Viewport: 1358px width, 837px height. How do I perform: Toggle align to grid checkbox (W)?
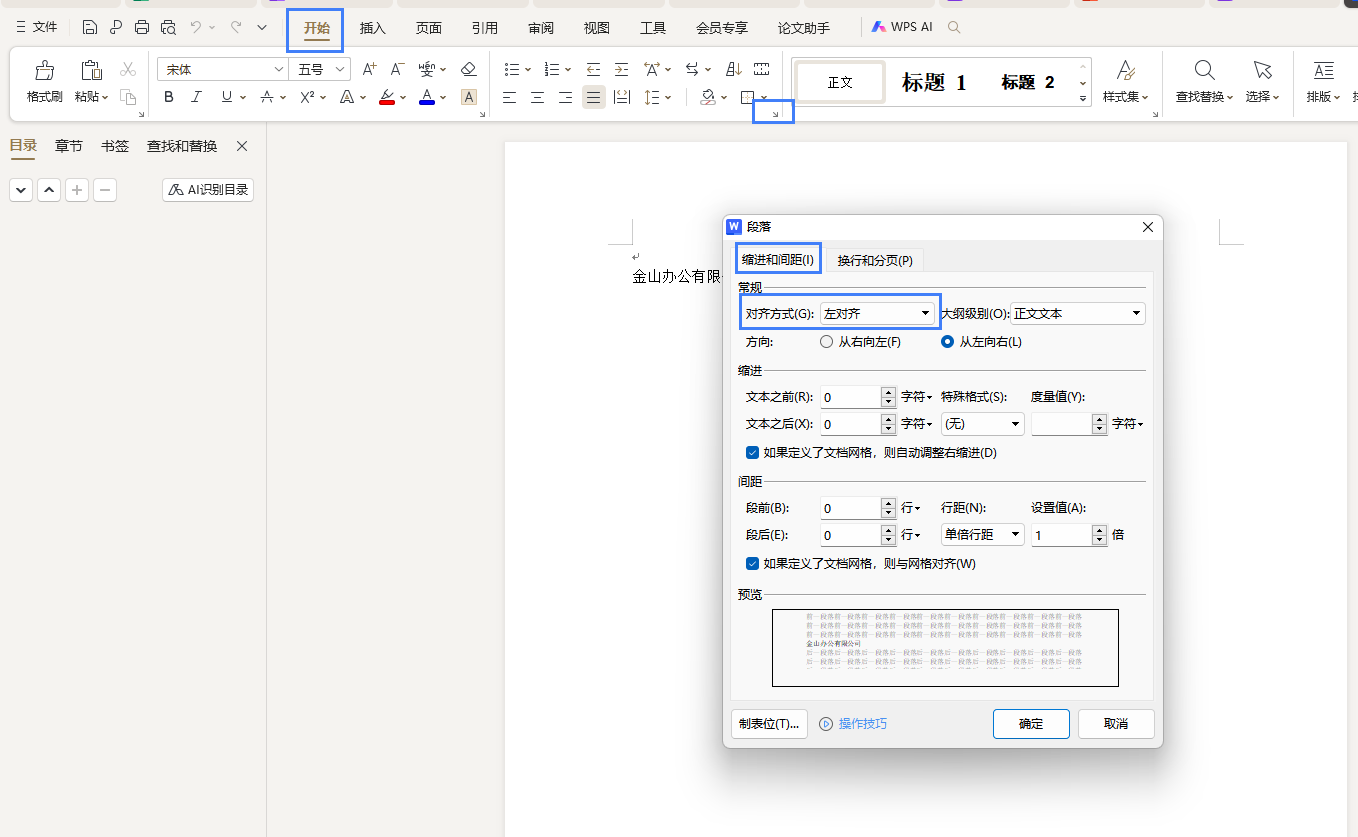coord(753,563)
